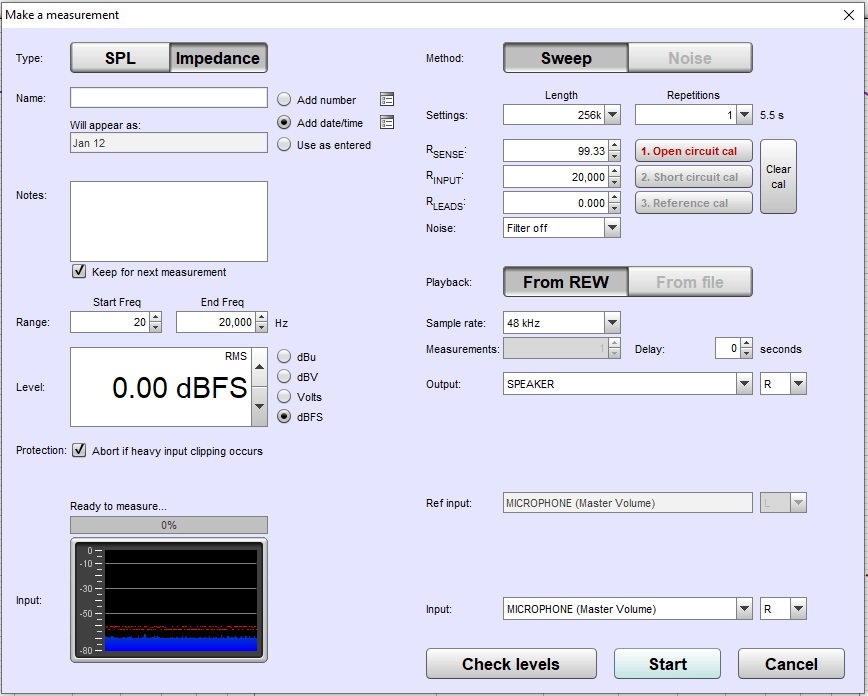
Task: Open the Sample rate dropdown
Action: click(612, 323)
